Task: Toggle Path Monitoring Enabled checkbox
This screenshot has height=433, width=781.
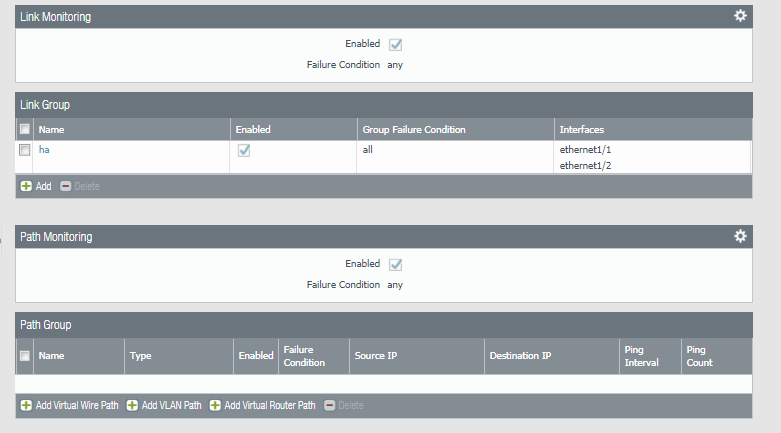Action: [396, 265]
